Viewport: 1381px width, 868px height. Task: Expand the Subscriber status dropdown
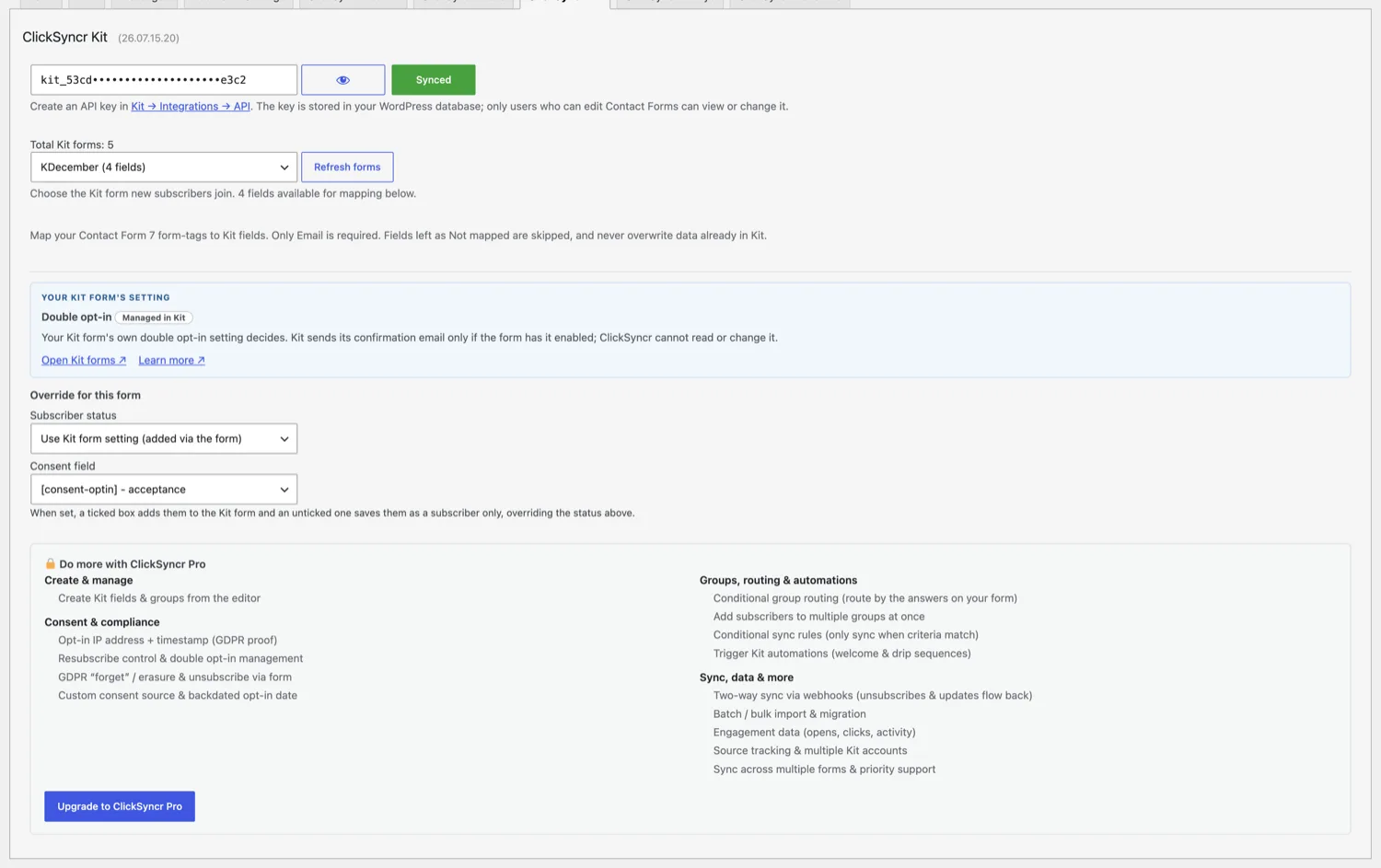(164, 439)
